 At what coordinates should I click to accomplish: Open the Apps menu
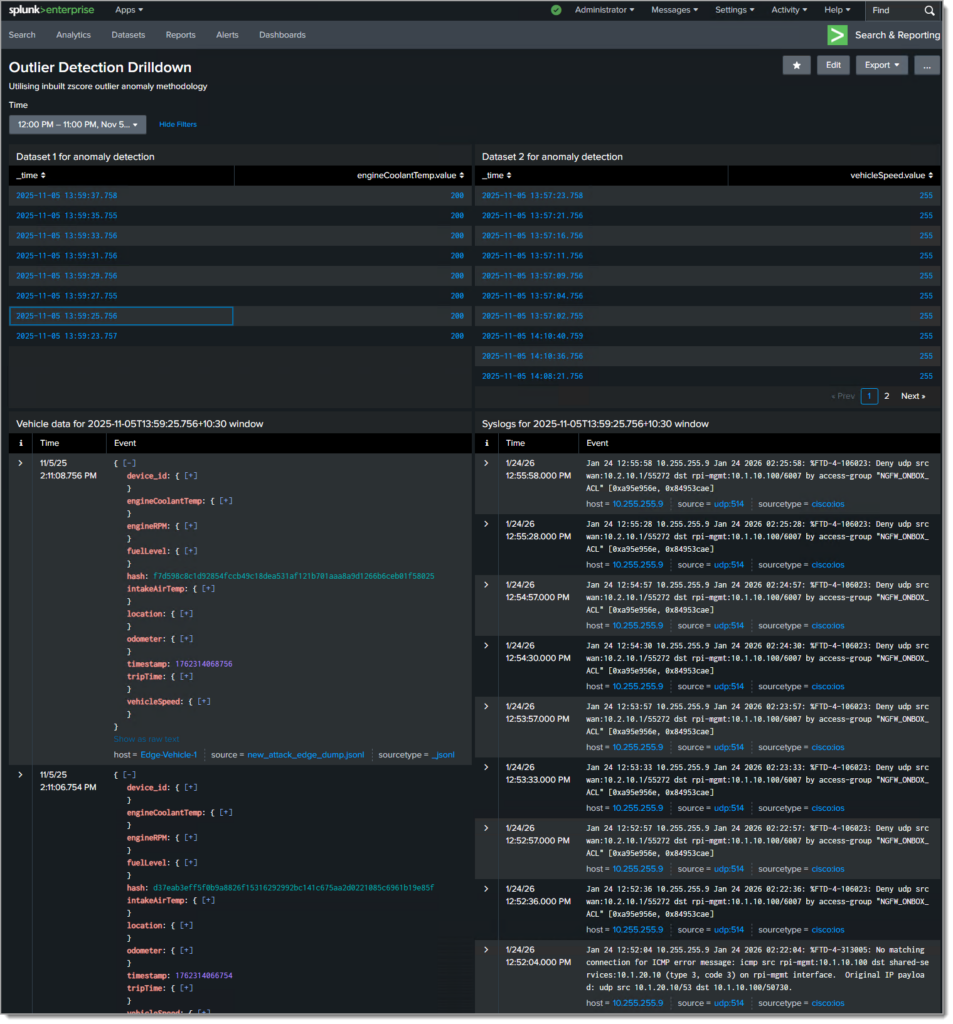coord(129,10)
